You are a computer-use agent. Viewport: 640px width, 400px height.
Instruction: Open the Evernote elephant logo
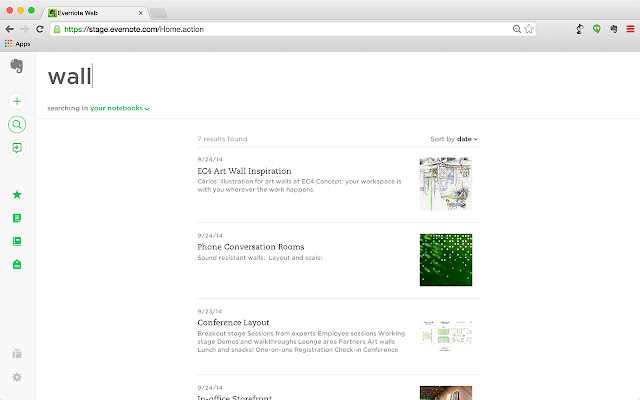pyautogui.click(x=17, y=66)
